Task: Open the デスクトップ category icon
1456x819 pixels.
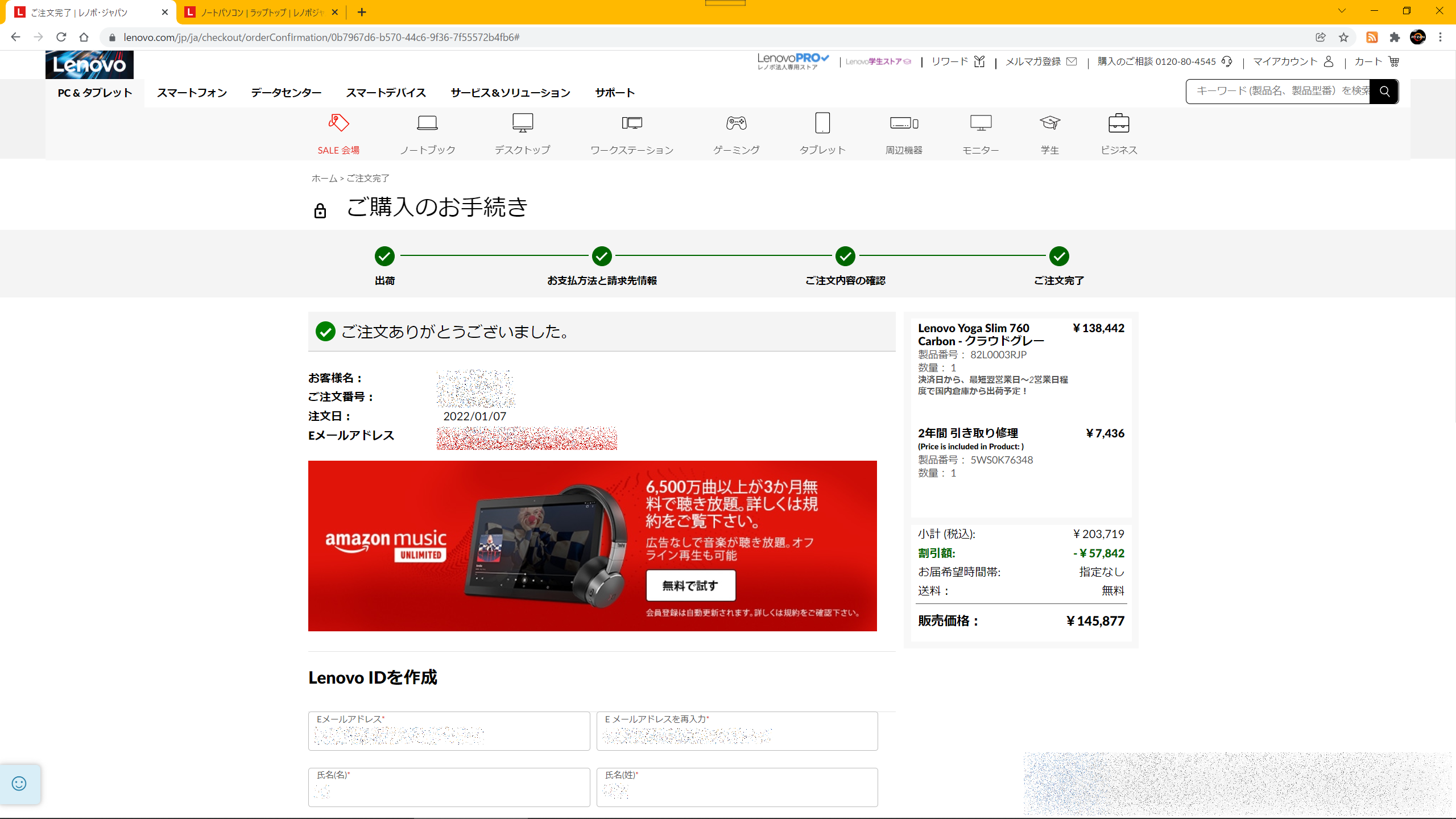Action: [522, 123]
